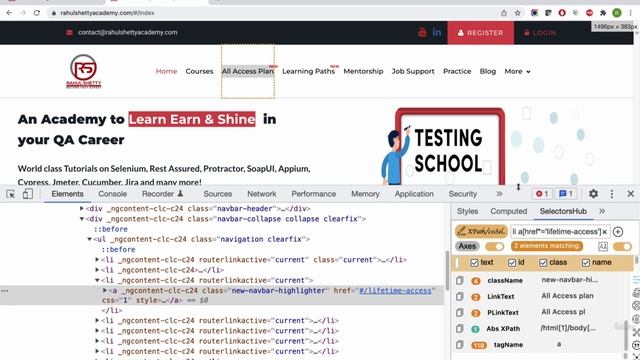Switch to the Network tab
This screenshot has height=360, width=640.
point(262,194)
